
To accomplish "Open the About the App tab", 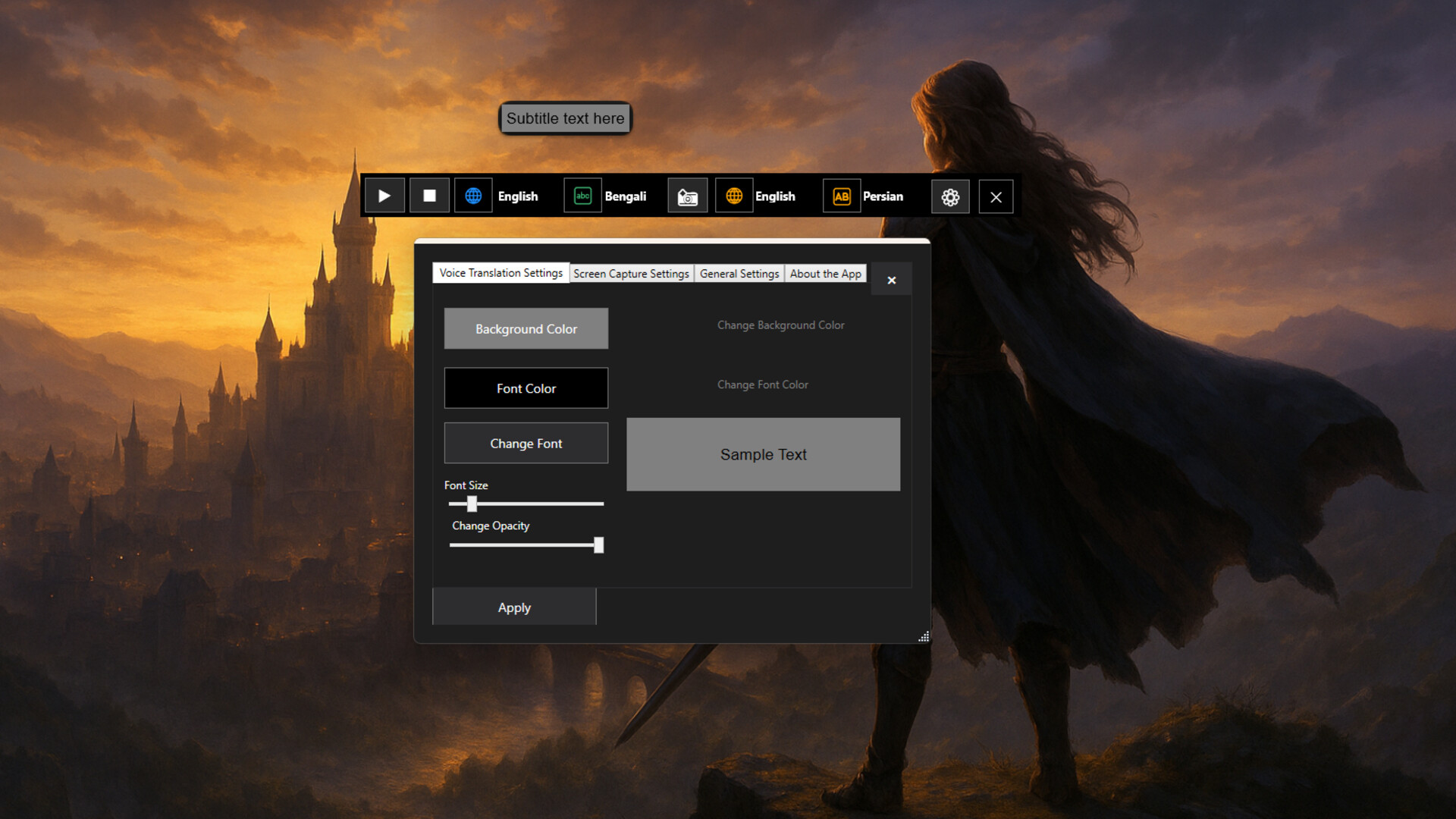I will click(825, 273).
